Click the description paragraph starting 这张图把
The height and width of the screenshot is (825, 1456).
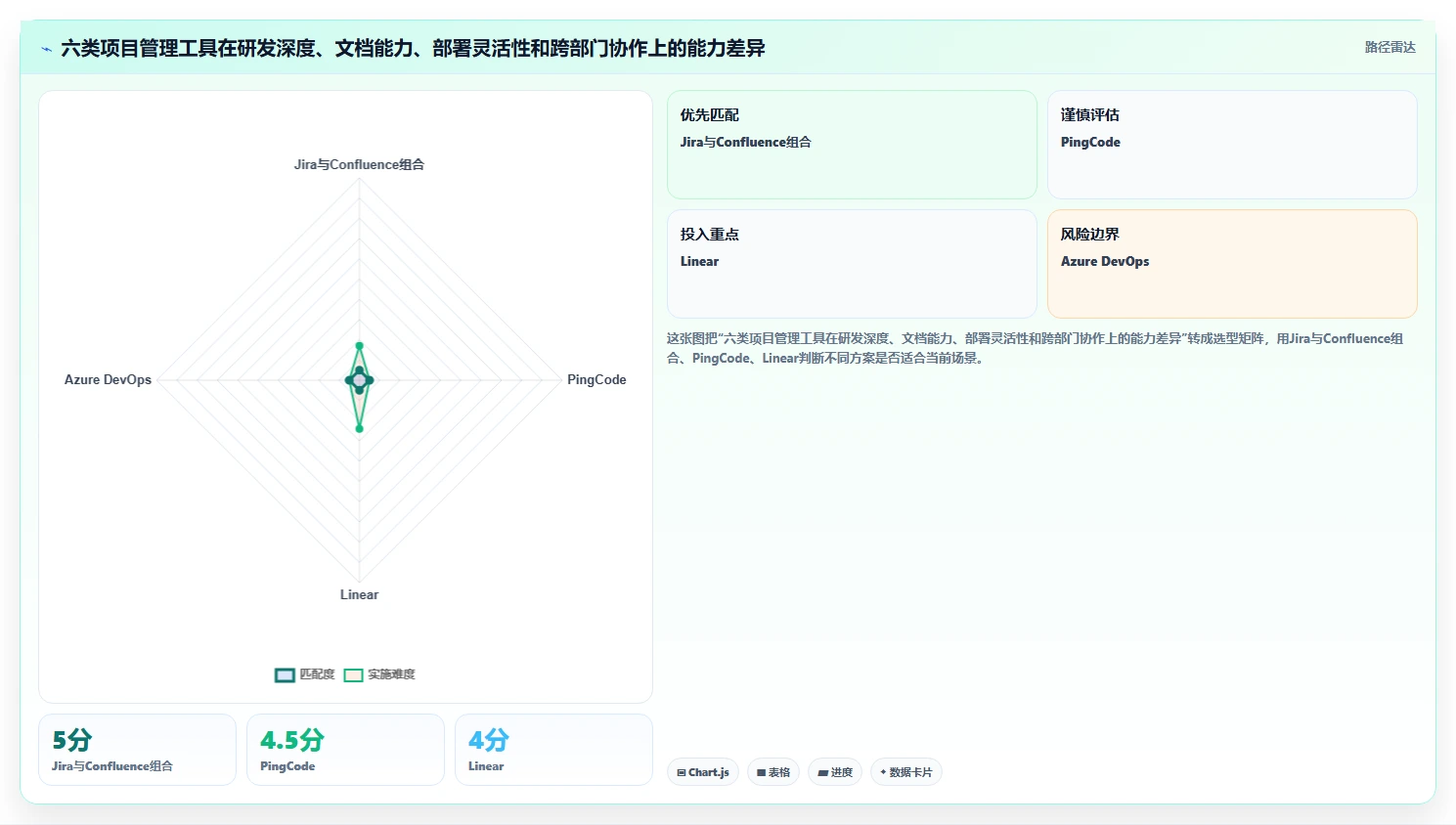[x=1036, y=348]
